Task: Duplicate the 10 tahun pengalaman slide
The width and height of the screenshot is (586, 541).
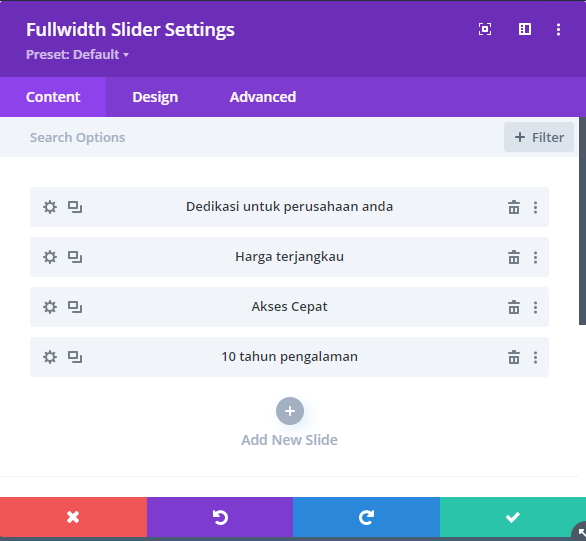Action: [x=75, y=357]
